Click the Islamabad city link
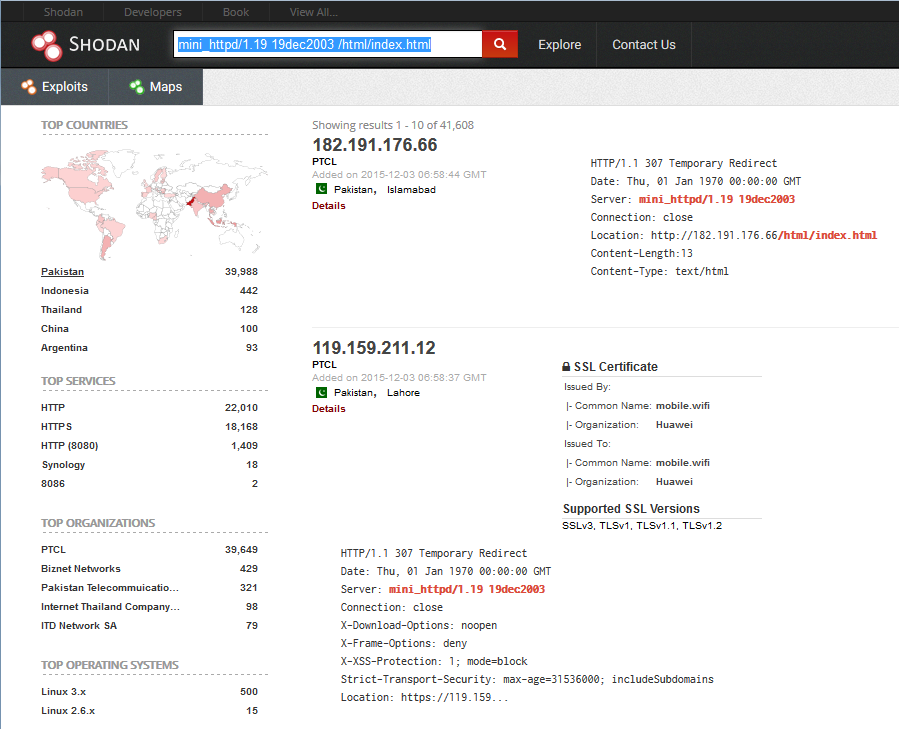The height and width of the screenshot is (729, 899). pos(411,190)
